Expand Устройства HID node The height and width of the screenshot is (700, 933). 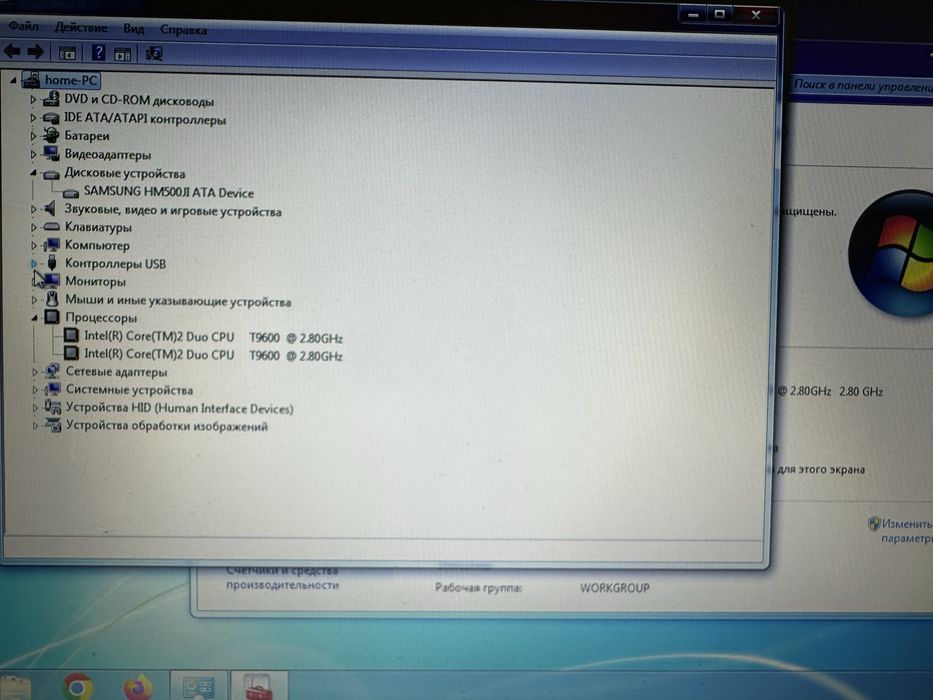[x=35, y=408]
